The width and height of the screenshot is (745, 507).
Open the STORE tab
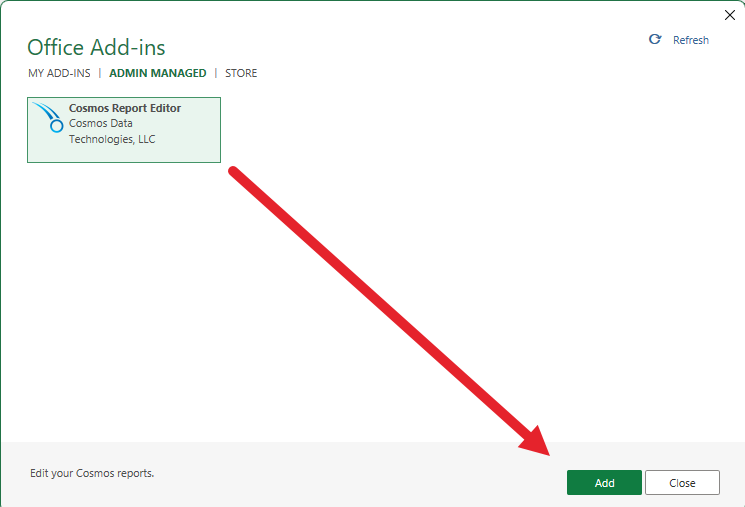pos(241,73)
